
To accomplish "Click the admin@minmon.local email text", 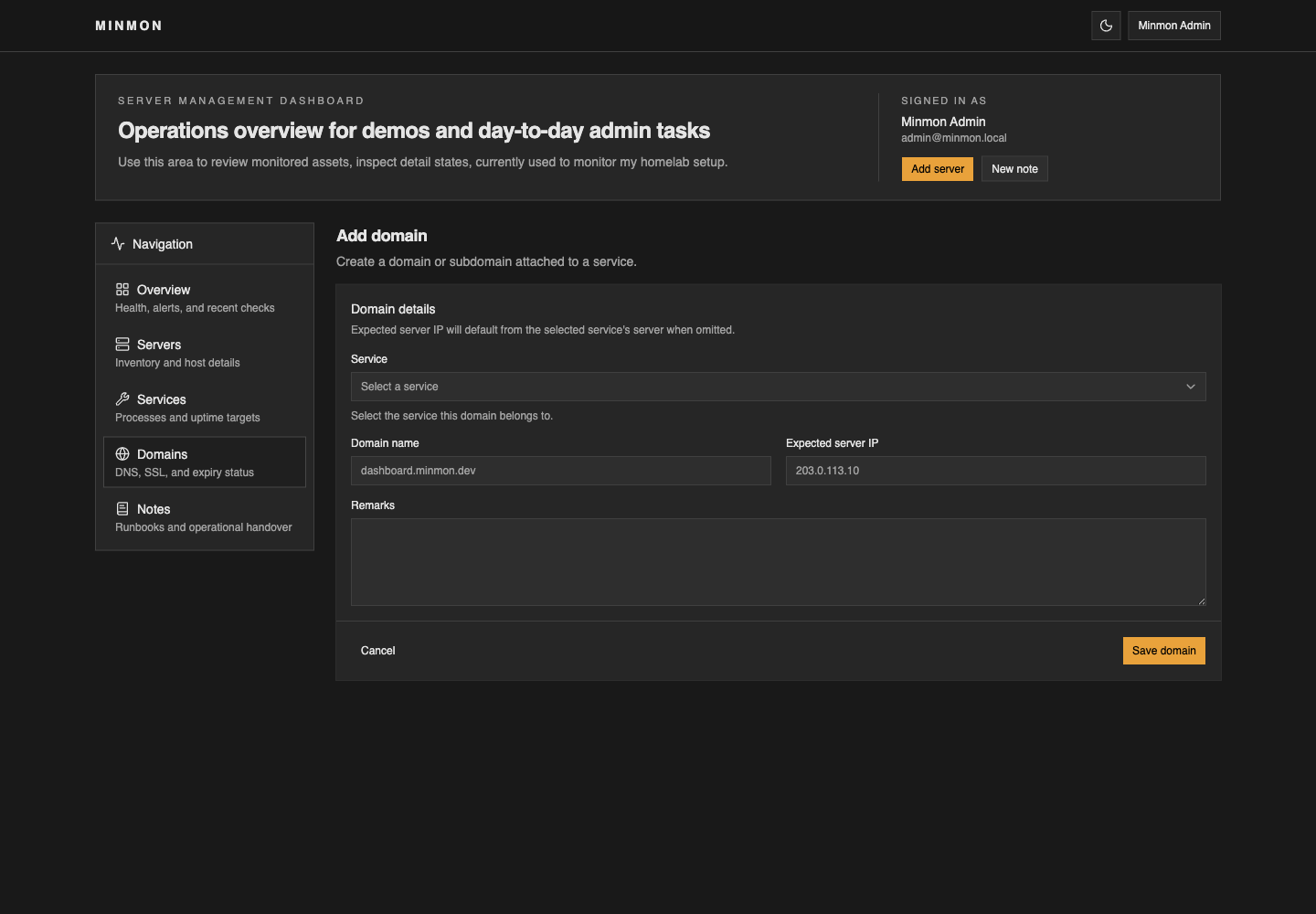I will click(x=954, y=138).
